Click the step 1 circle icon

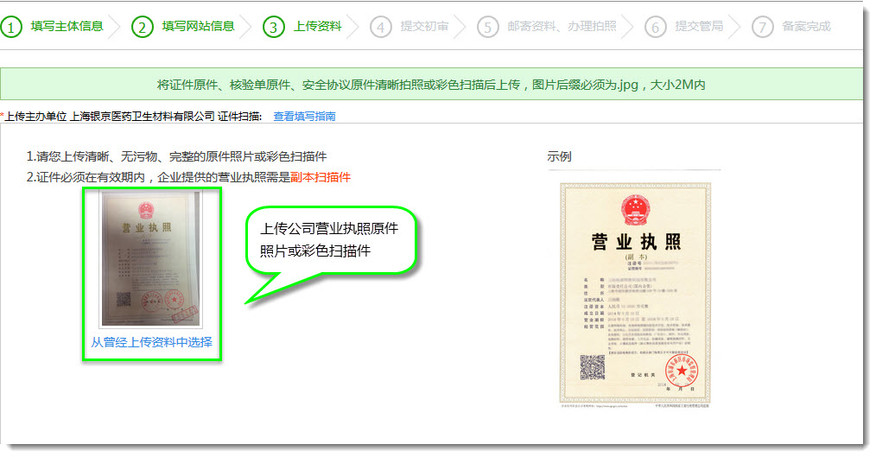point(12,27)
